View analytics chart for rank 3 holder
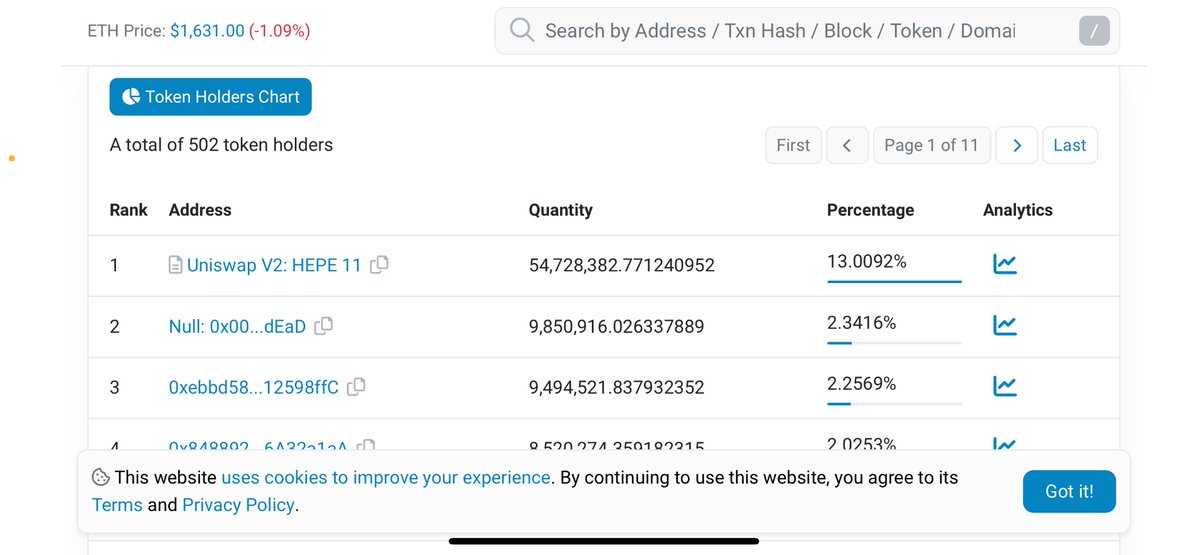The image size is (1200, 555). point(1005,386)
